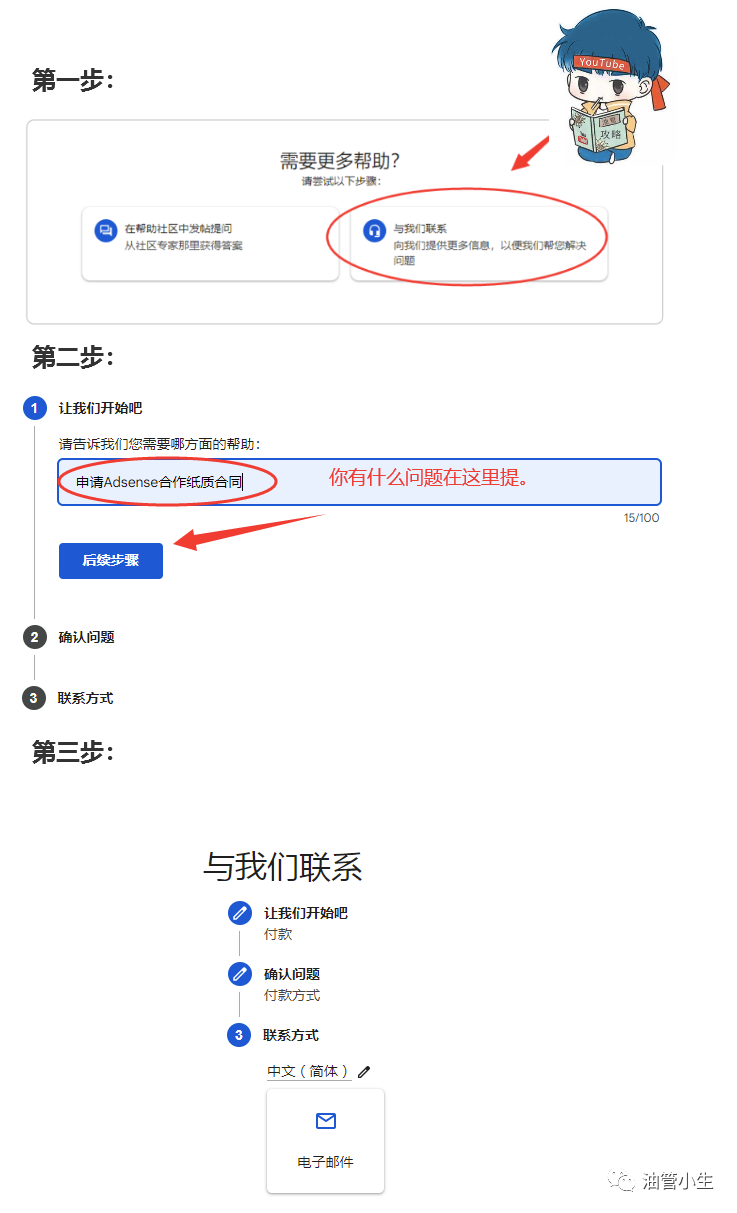Image resolution: width=737 pixels, height=1213 pixels.
Task: Expand the 确认问题 step heading
Action: pos(86,637)
